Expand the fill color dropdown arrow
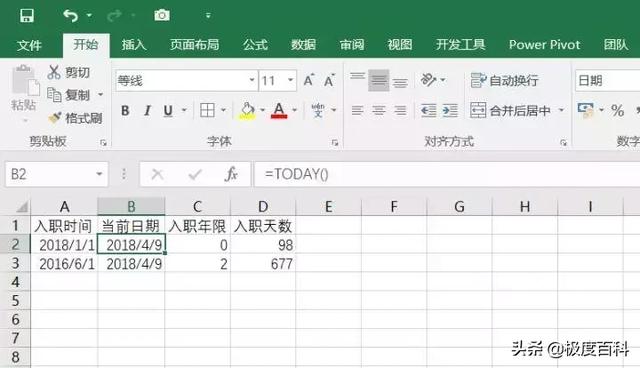Viewport: 640px width, 368px height. click(262, 110)
